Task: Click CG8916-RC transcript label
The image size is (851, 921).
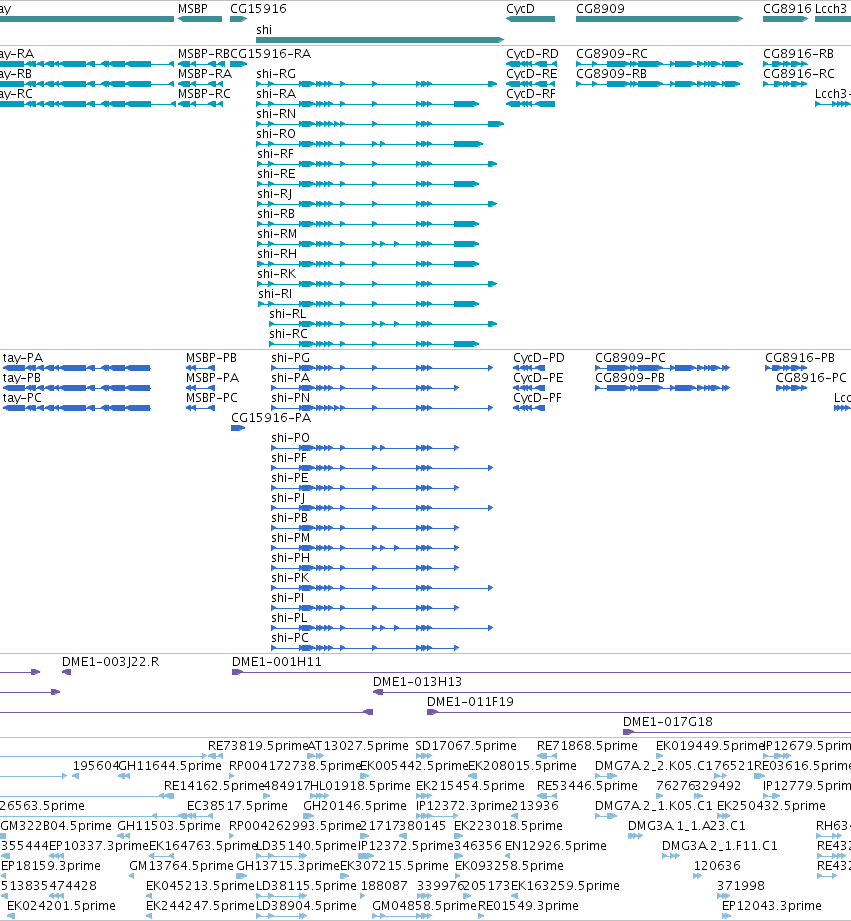Action: coord(799,74)
